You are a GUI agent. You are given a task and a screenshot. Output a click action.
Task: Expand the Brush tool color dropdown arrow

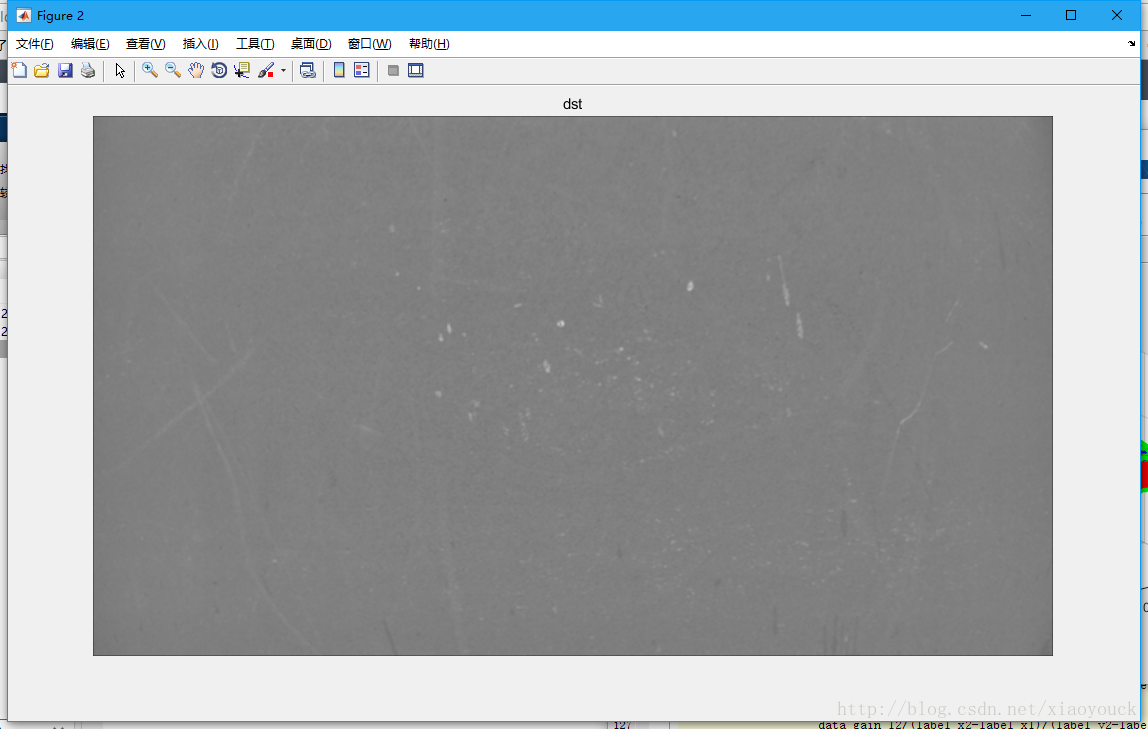click(x=283, y=70)
